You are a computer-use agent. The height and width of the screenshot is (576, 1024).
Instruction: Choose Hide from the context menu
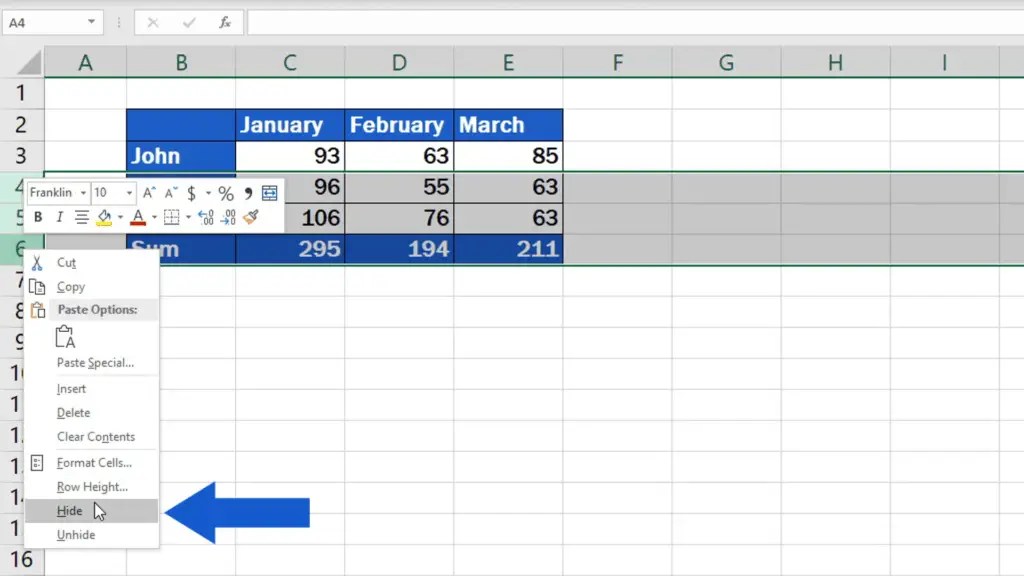point(70,510)
